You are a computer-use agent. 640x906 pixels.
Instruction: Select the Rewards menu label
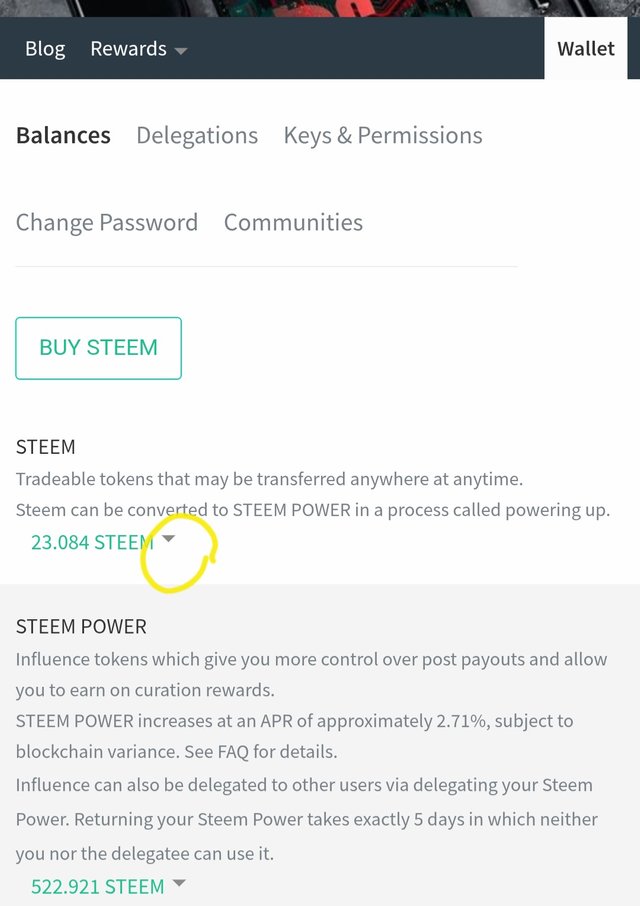128,49
